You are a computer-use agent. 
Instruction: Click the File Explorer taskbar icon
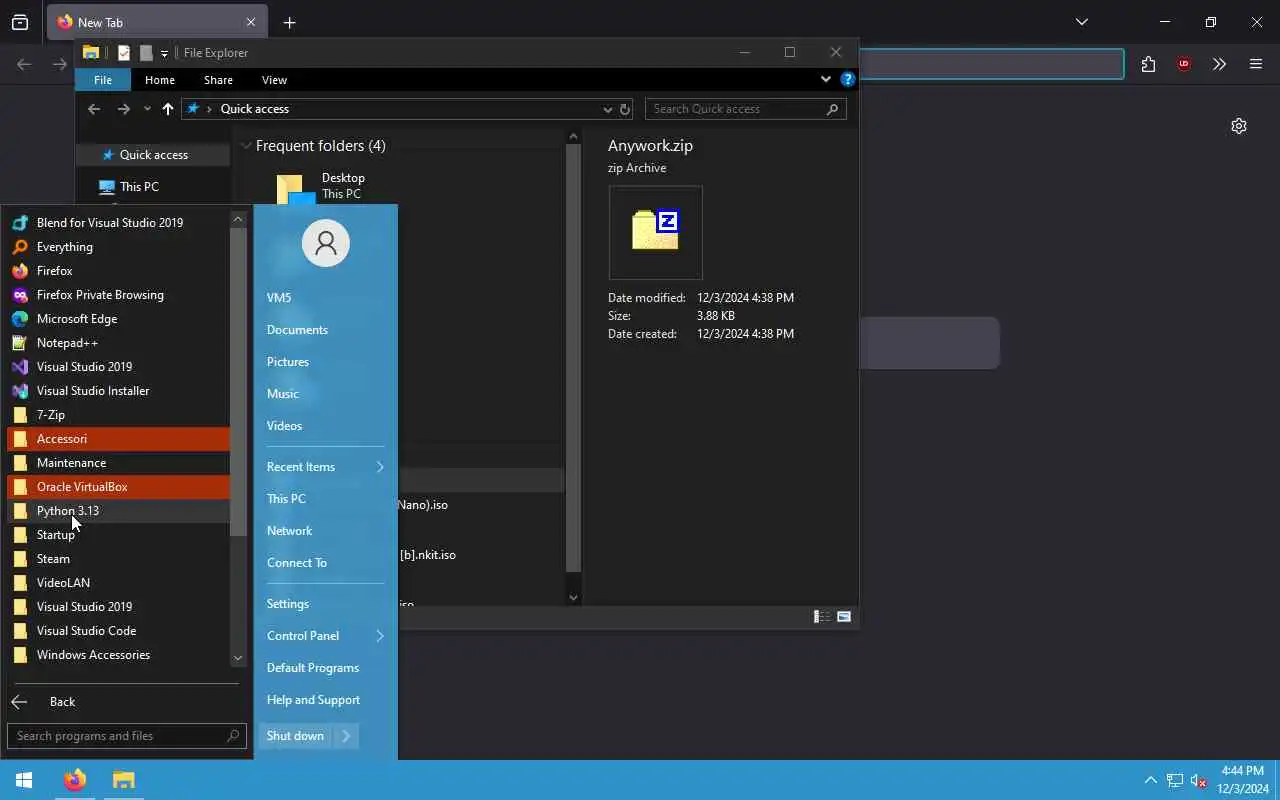tap(123, 780)
